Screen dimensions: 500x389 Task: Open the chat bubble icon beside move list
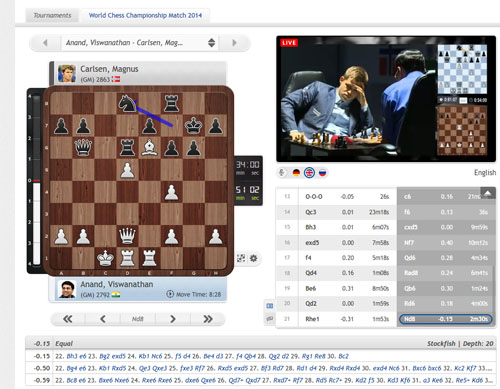[x=270, y=319]
